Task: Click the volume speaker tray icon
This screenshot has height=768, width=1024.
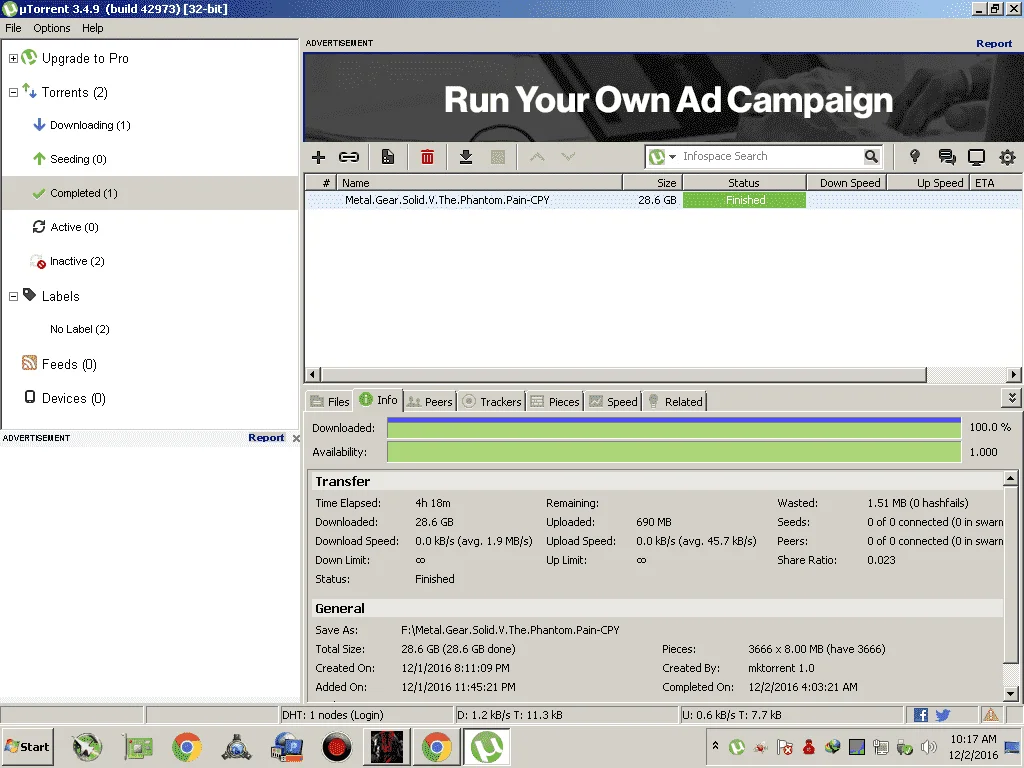Action: [x=928, y=747]
